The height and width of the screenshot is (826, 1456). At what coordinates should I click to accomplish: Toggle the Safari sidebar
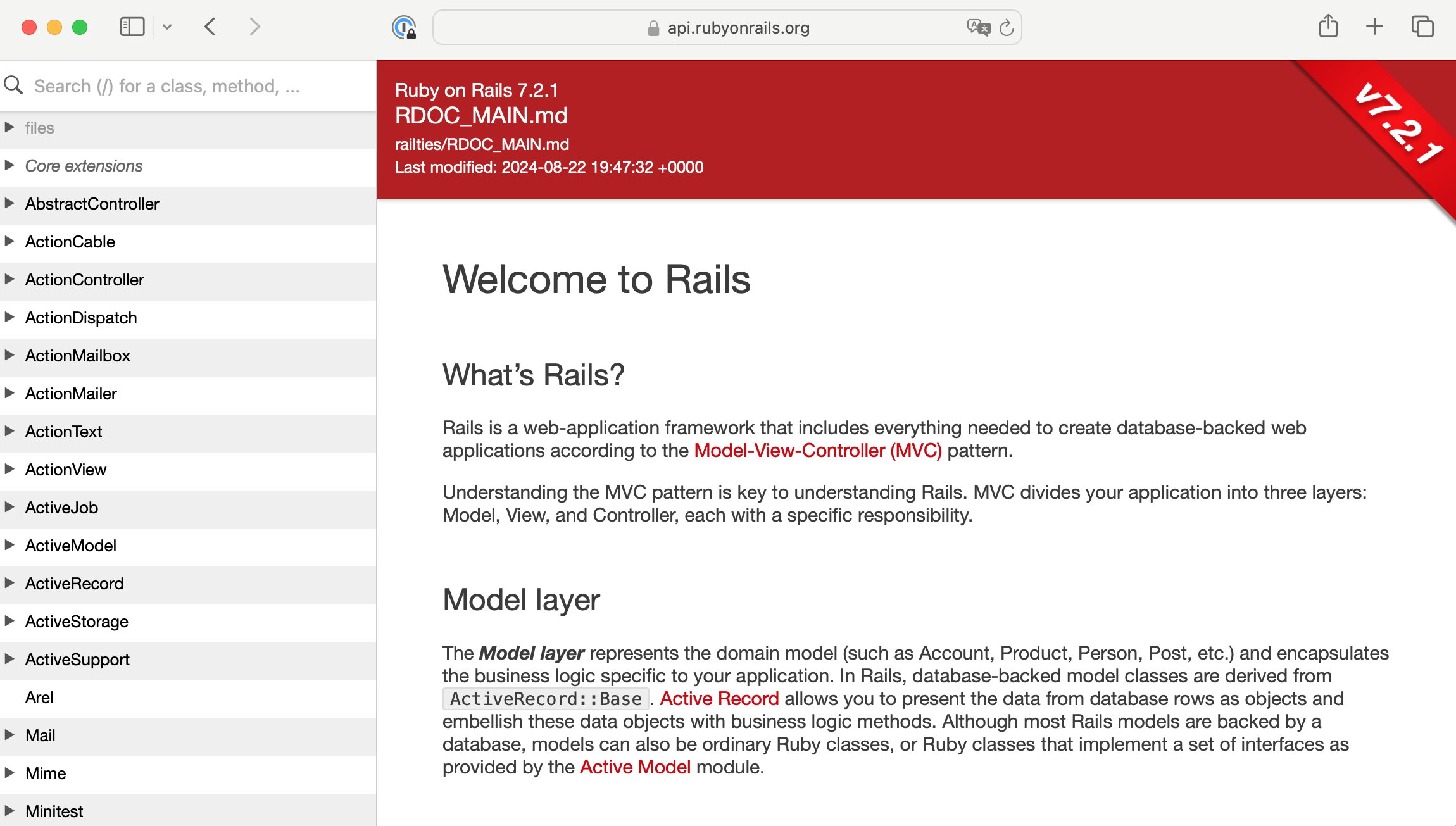[132, 27]
